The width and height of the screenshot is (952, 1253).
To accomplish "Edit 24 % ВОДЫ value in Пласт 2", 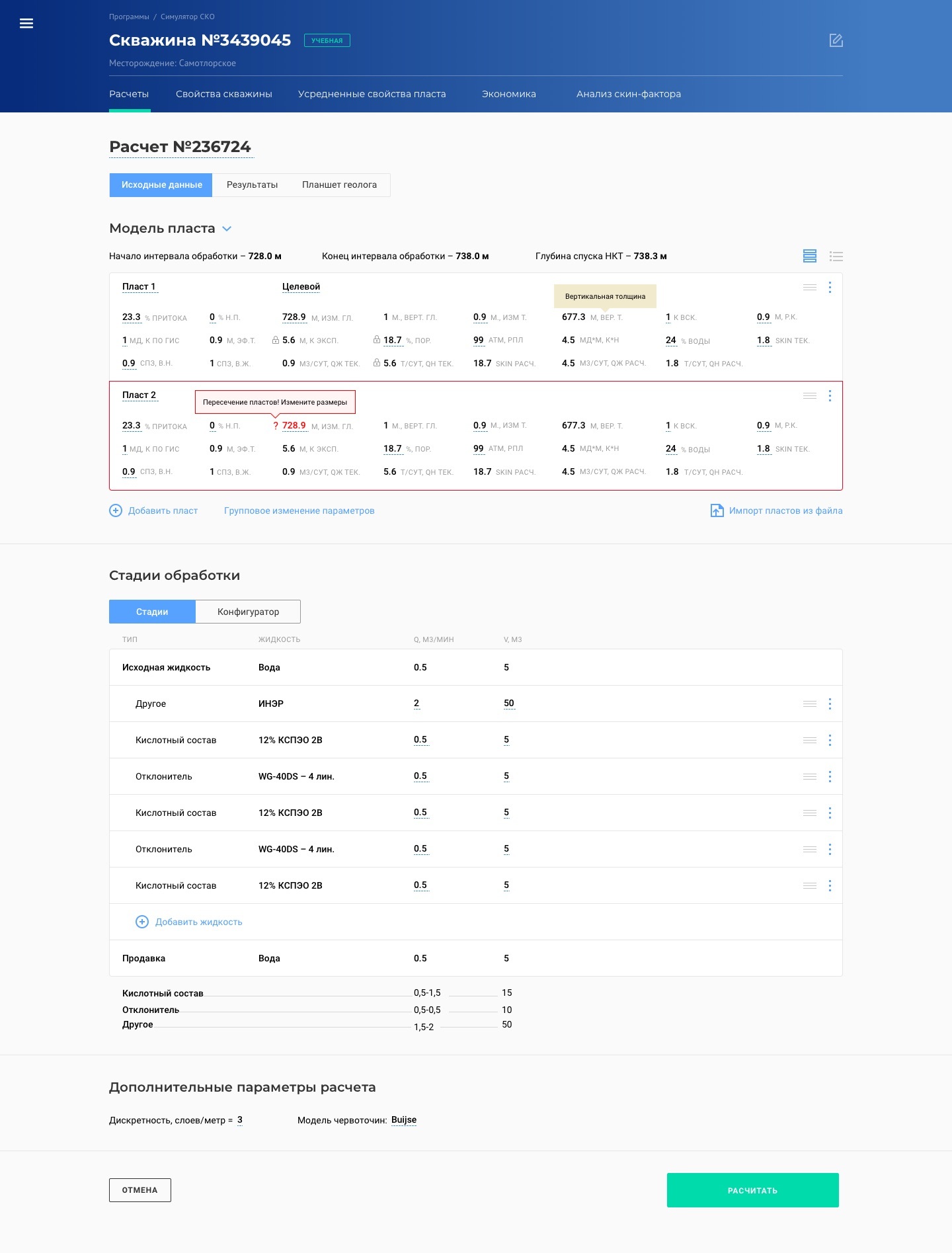I will 671,448.
